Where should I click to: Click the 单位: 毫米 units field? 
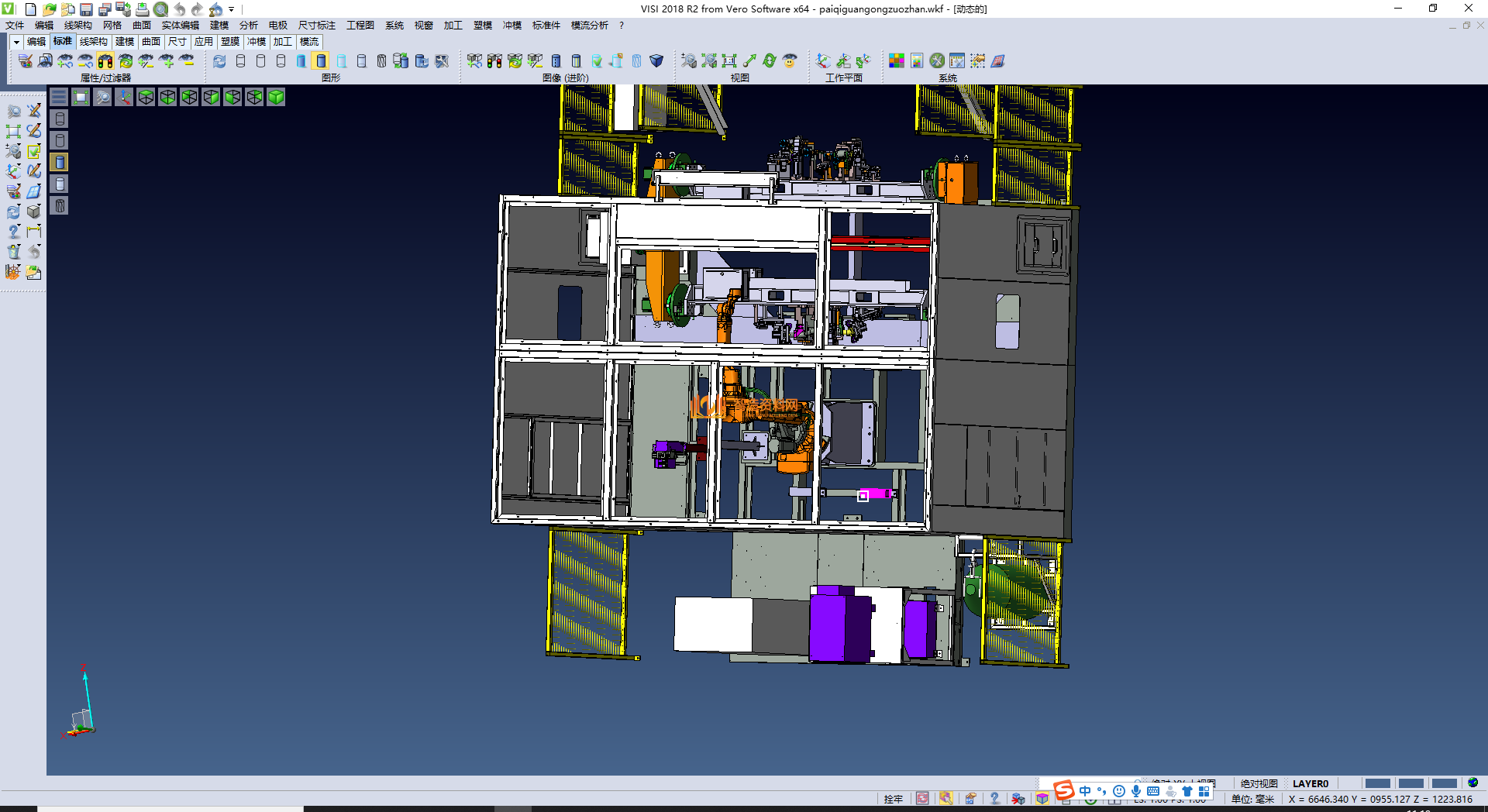[1252, 799]
